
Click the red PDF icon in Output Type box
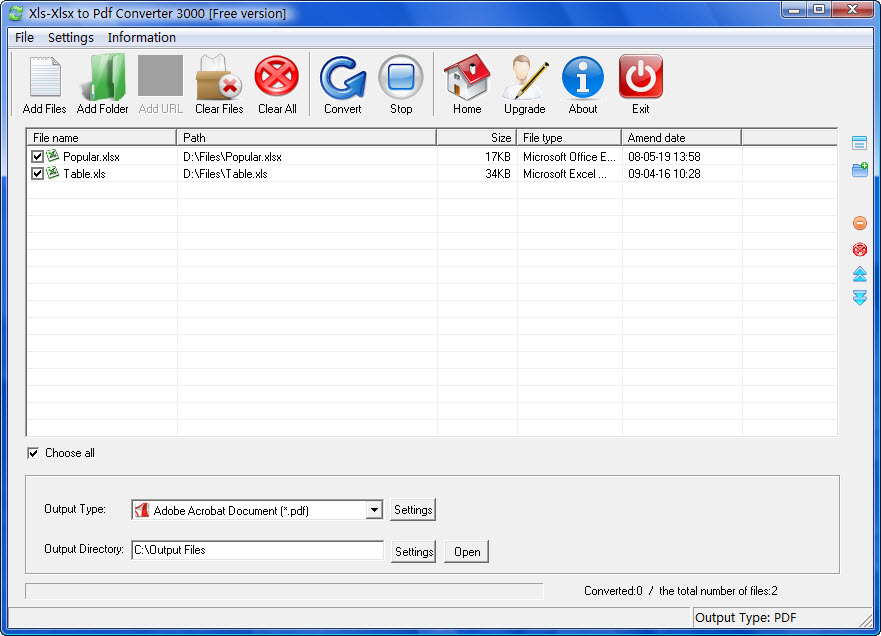142,510
